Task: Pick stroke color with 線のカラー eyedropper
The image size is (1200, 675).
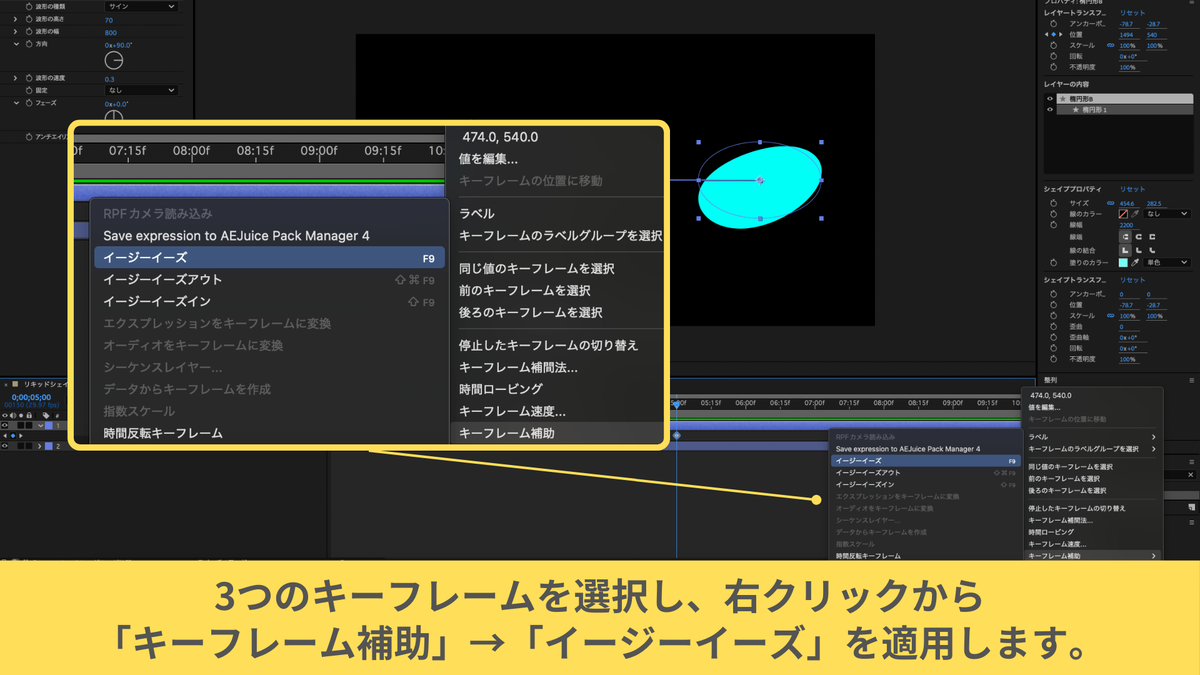Action: click(1135, 214)
